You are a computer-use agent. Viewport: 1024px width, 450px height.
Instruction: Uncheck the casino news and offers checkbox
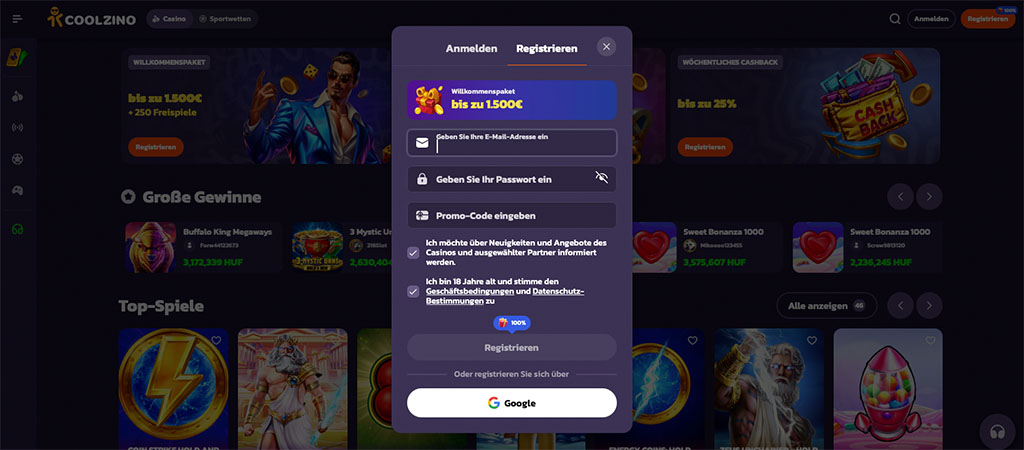[413, 253]
